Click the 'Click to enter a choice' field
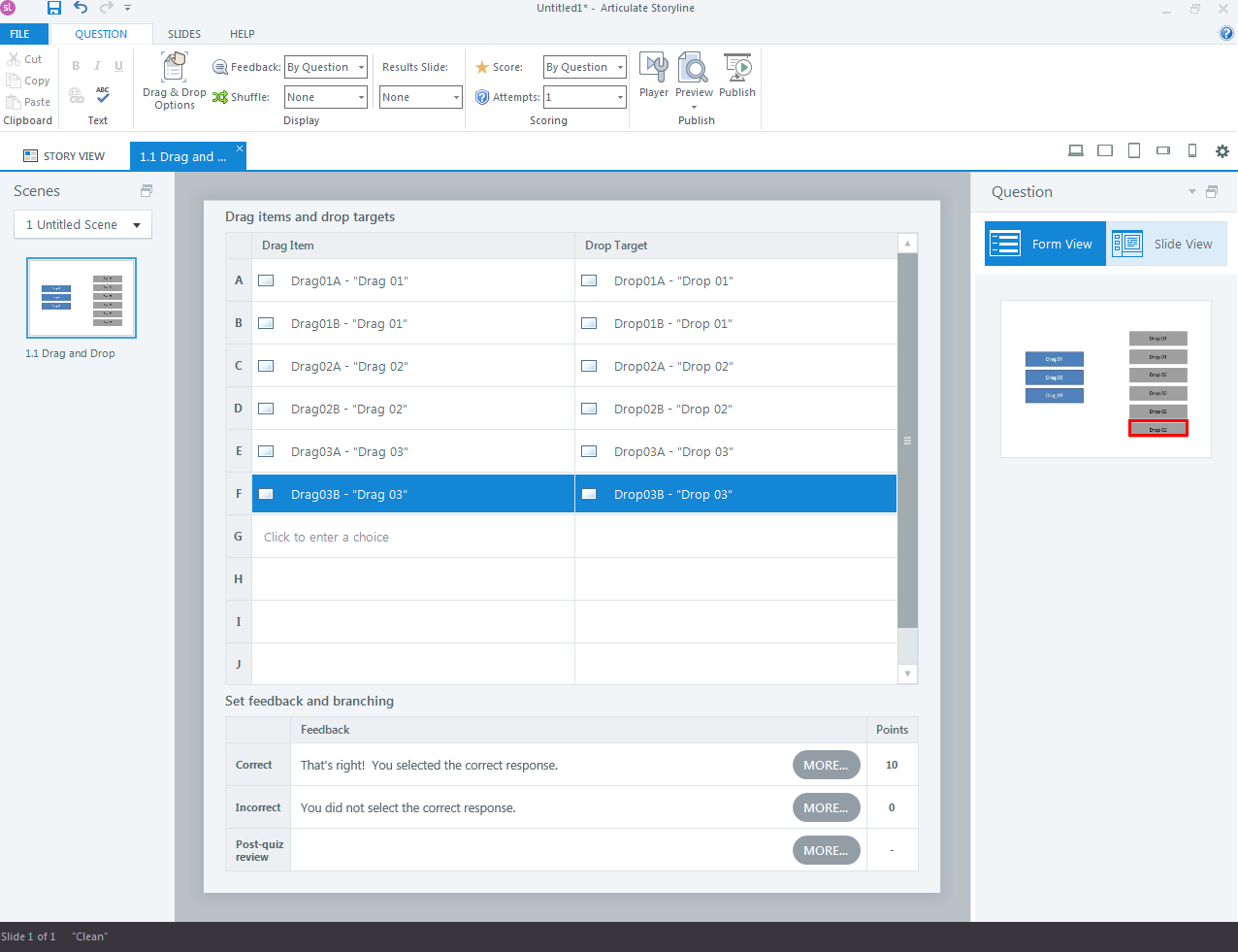This screenshot has height=952, width=1238. click(326, 537)
